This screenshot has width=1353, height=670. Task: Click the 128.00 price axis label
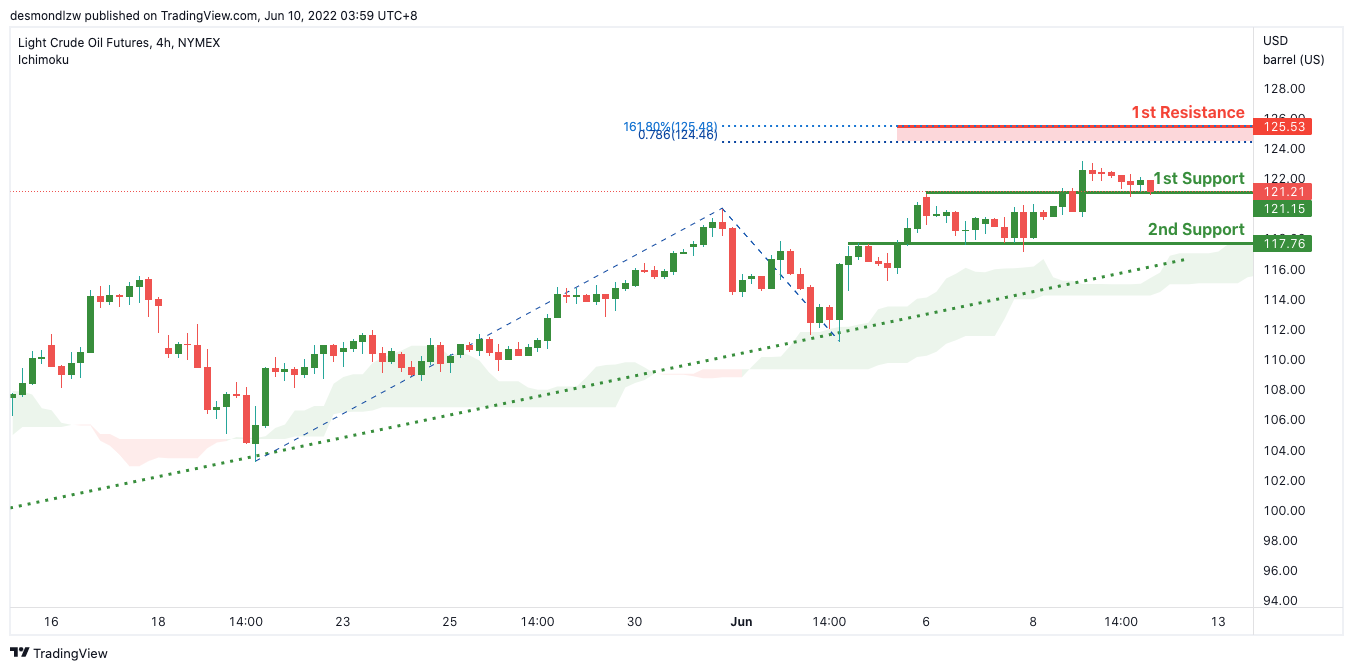1284,88
